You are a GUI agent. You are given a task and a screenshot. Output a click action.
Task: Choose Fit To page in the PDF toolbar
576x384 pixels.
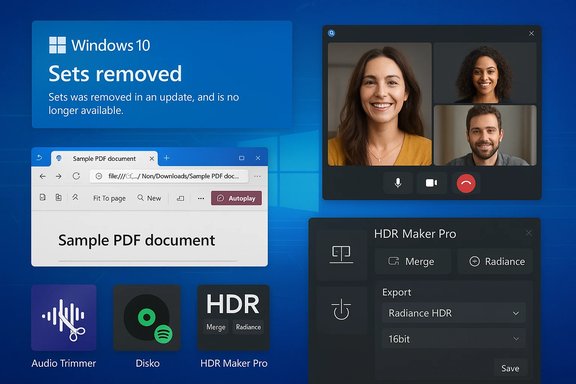click(x=109, y=198)
